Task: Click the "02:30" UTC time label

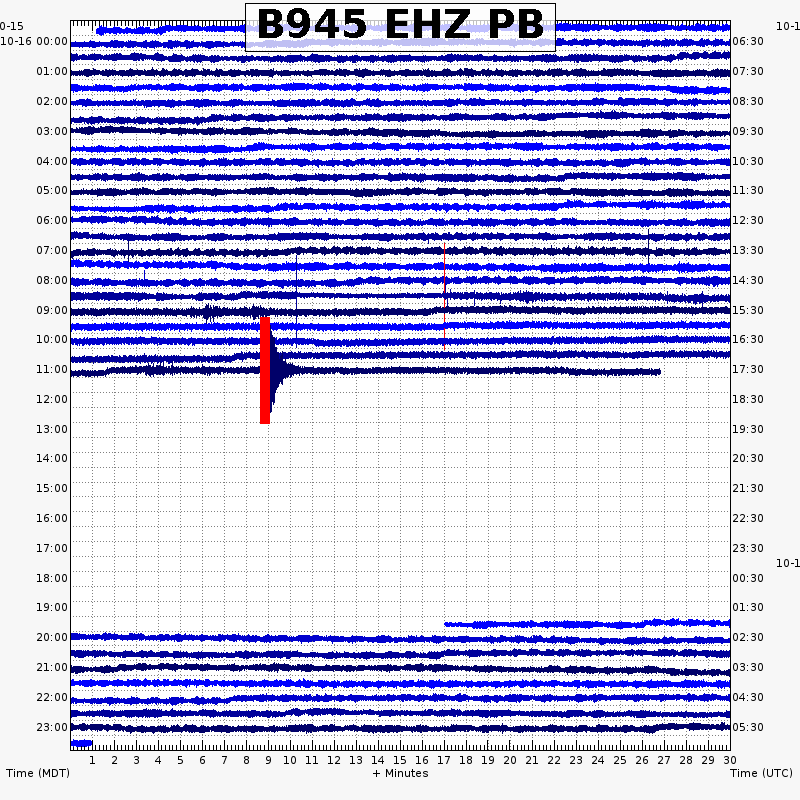Action: [x=748, y=637]
